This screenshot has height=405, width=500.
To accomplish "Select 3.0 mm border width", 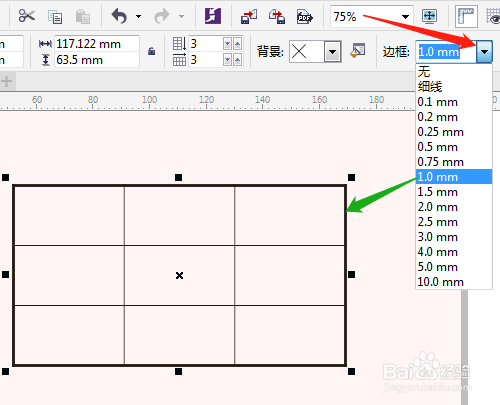I will tap(454, 237).
